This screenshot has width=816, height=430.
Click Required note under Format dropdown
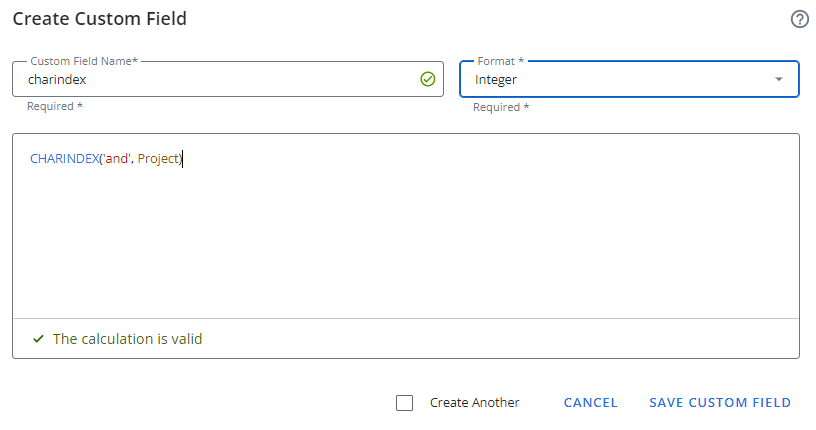coord(501,107)
